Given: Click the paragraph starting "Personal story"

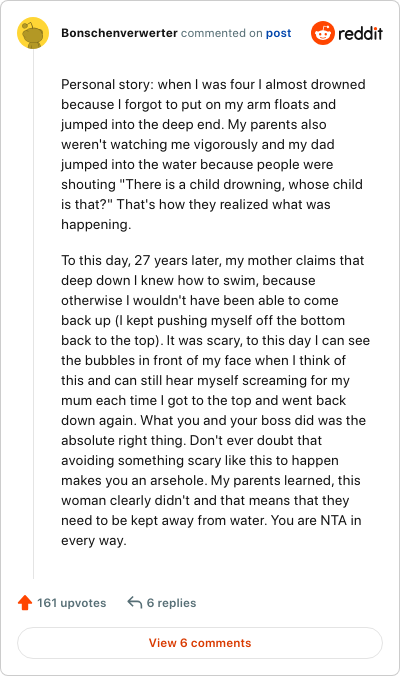Looking at the screenshot, I should (x=213, y=154).
